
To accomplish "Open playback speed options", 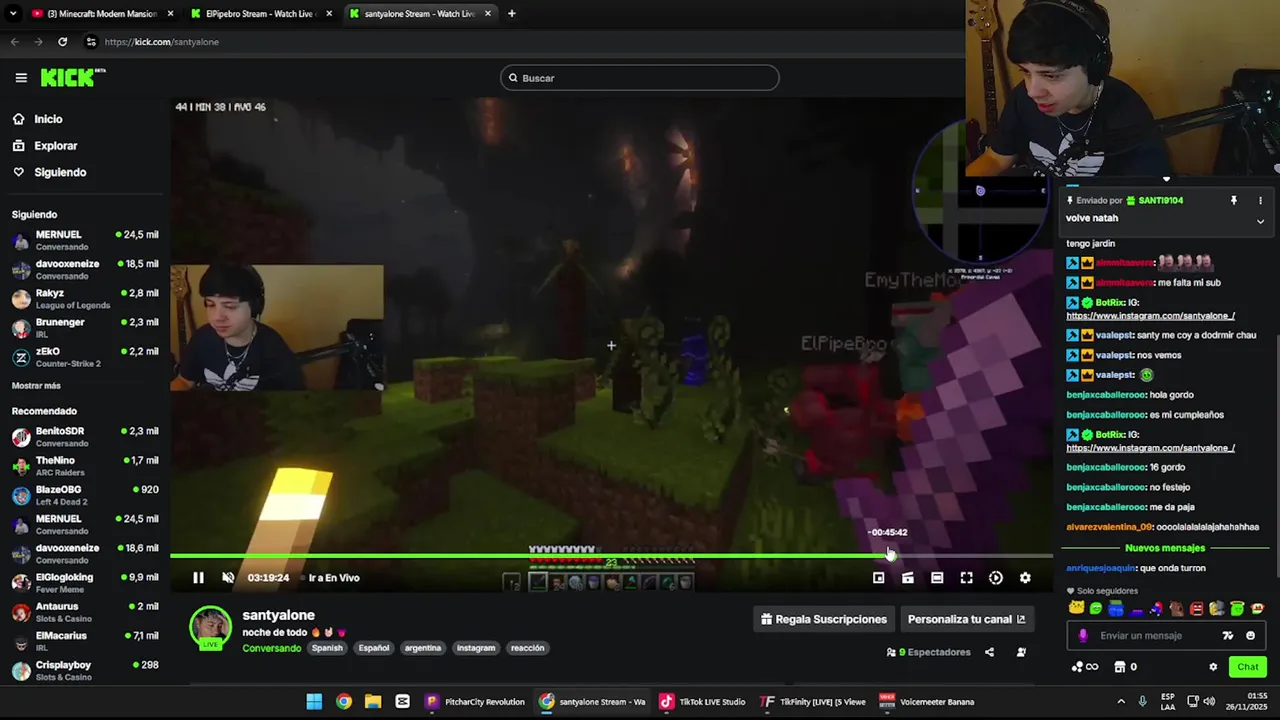I will 996,578.
